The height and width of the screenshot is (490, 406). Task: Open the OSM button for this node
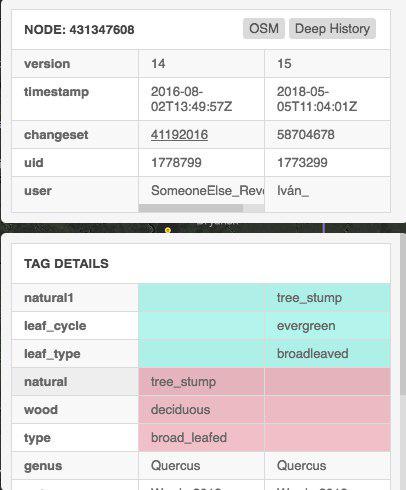coord(264,29)
